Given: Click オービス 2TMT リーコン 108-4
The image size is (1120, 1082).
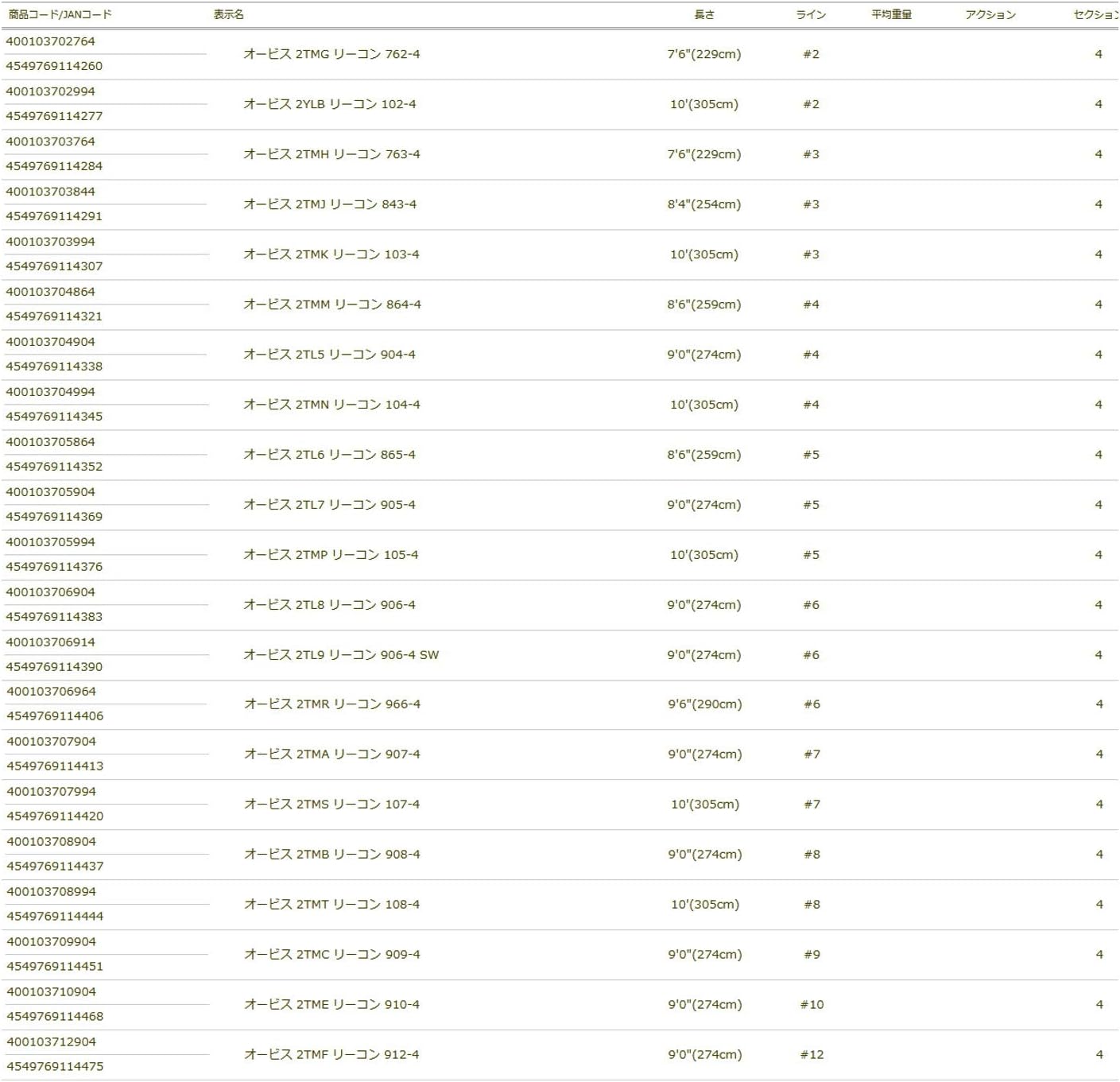Looking at the screenshot, I should click(332, 905).
